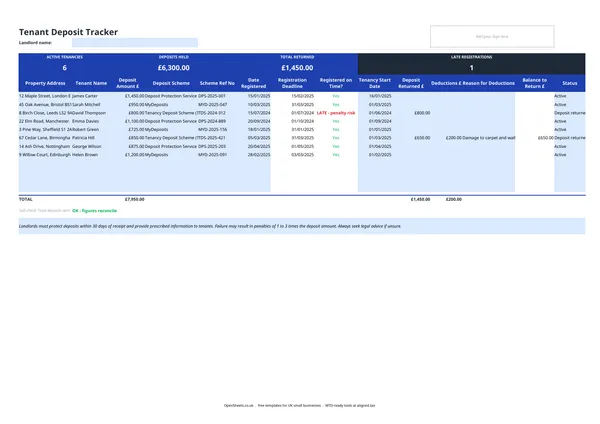Select the Active Tenancies value '6'
The image size is (600, 424).
(64, 68)
